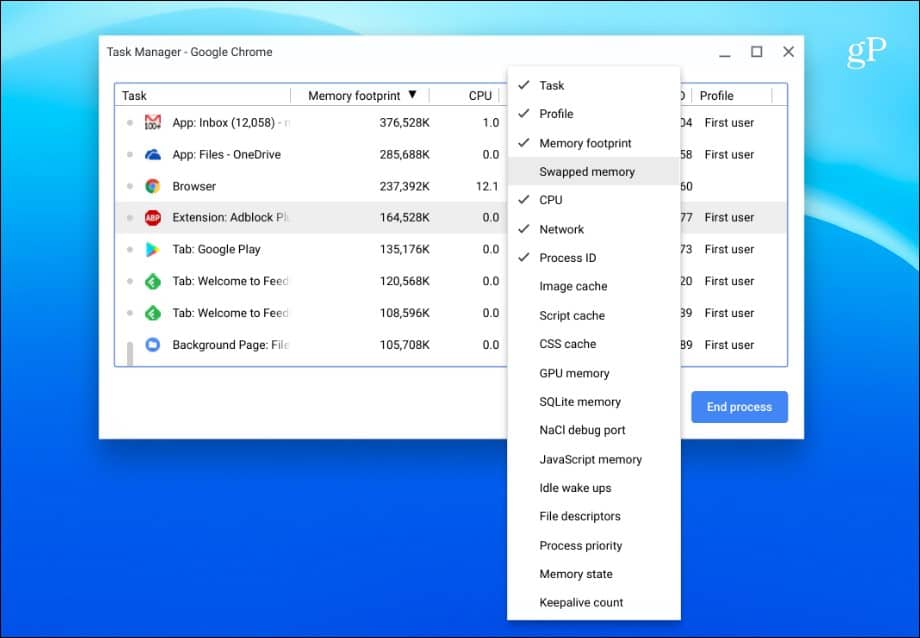Enable the Swapped memory column
Viewport: 920px width, 638px height.
[x=594, y=171]
